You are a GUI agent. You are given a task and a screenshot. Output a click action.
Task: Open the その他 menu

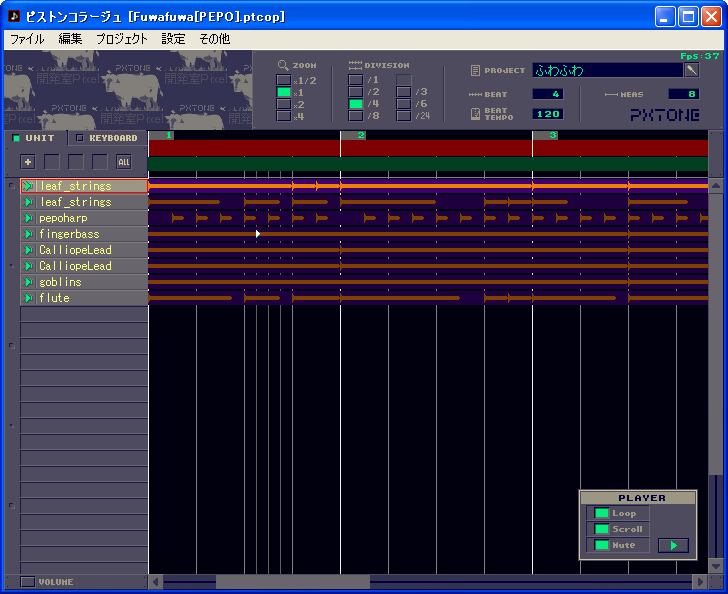tap(214, 39)
